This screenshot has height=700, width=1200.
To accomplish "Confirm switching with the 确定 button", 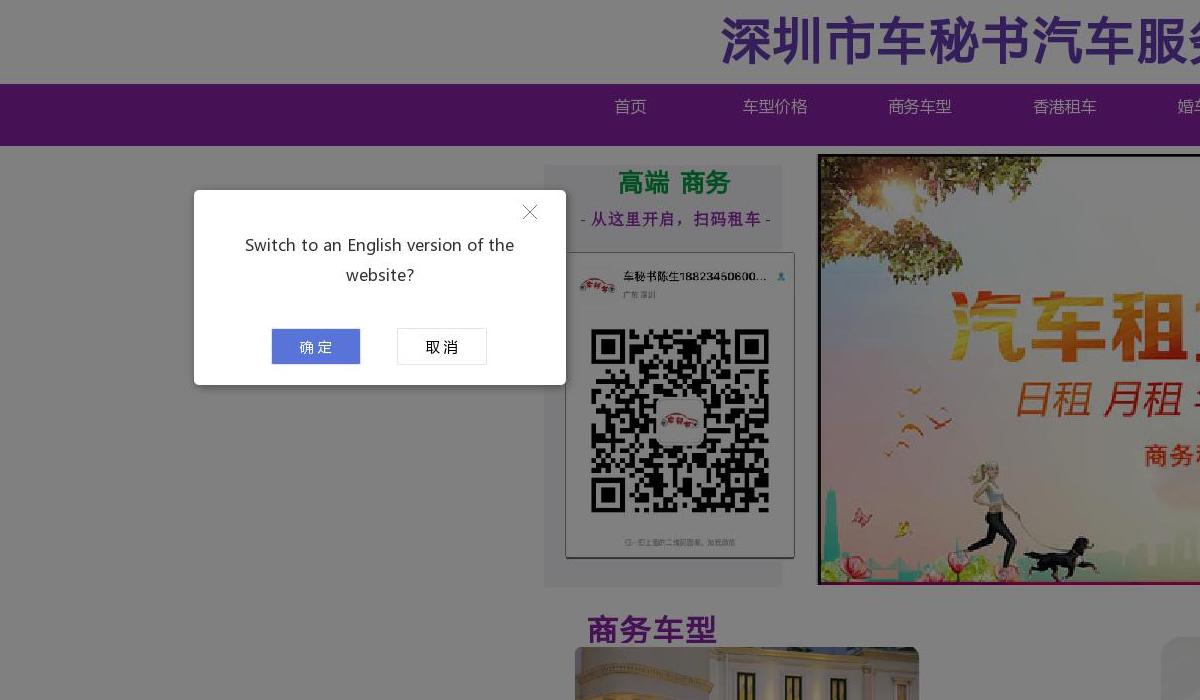I will point(316,346).
